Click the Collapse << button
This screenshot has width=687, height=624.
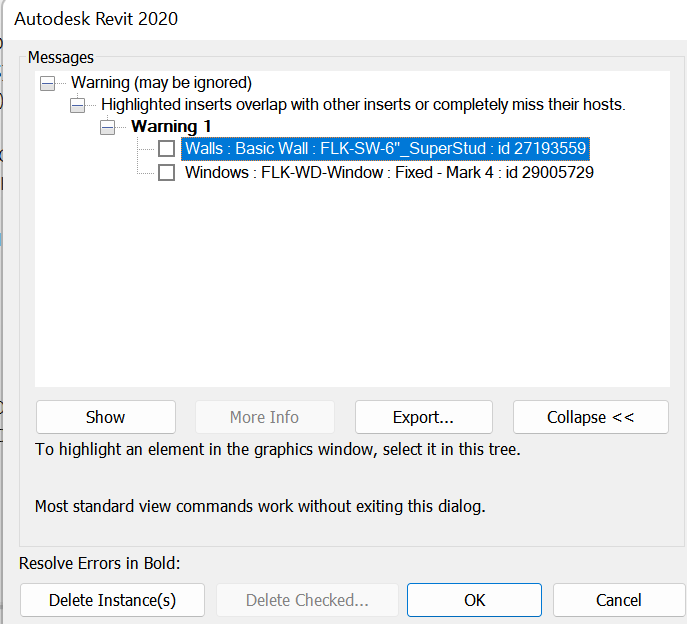pos(591,417)
